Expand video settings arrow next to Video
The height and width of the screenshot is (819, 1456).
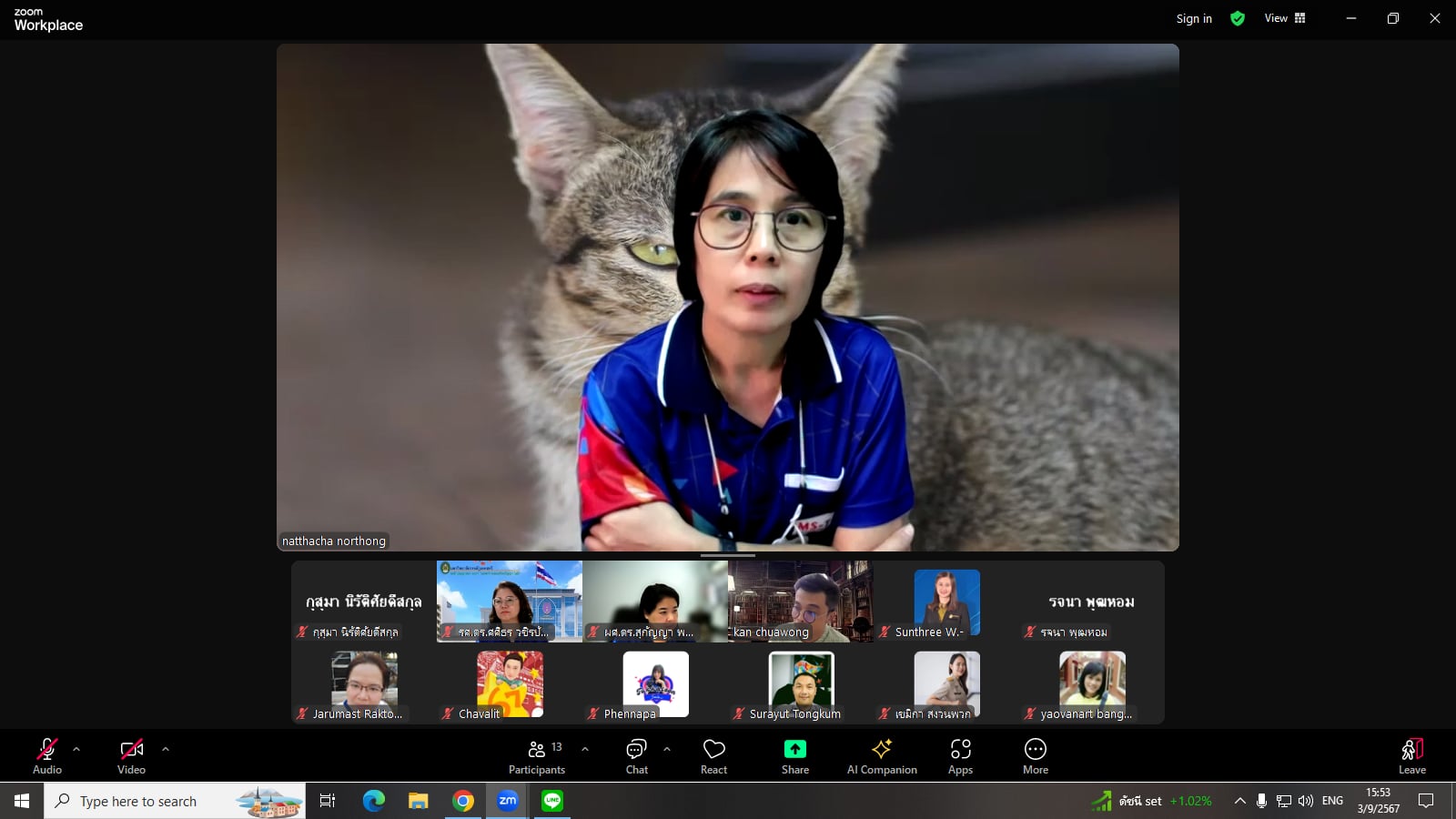pyautogui.click(x=166, y=749)
